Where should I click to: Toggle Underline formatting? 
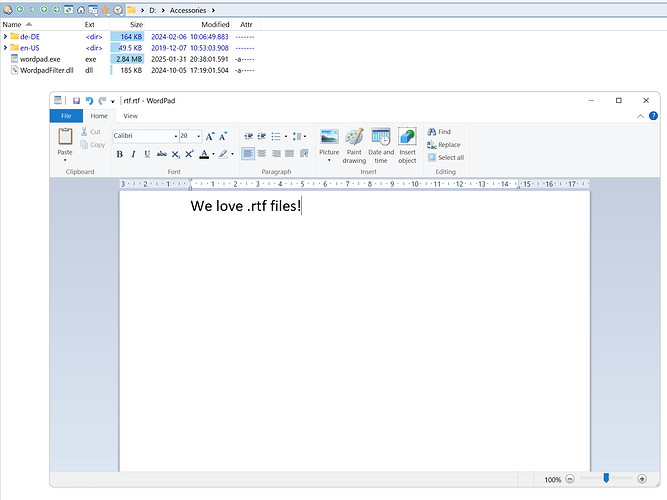point(147,154)
